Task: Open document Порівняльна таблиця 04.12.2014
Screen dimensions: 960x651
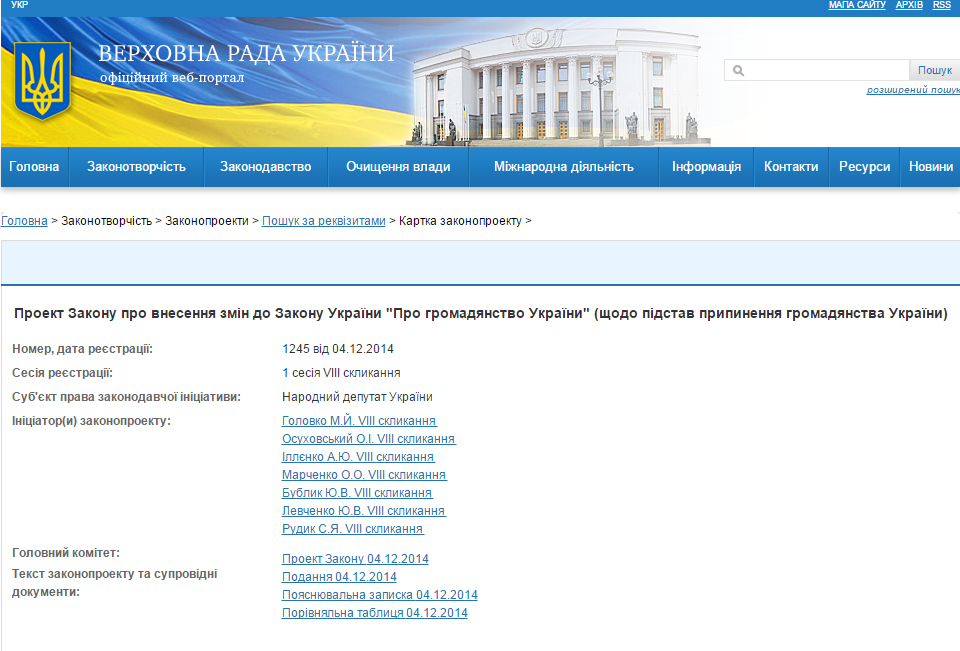Action: tap(375, 612)
